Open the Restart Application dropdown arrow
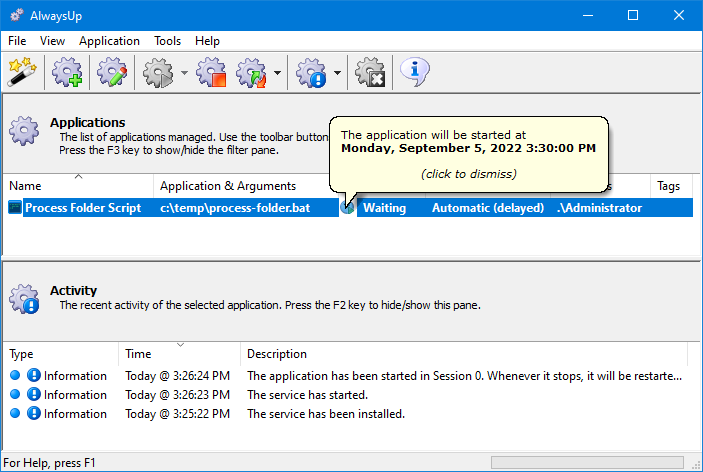The width and height of the screenshot is (703, 472). (278, 73)
